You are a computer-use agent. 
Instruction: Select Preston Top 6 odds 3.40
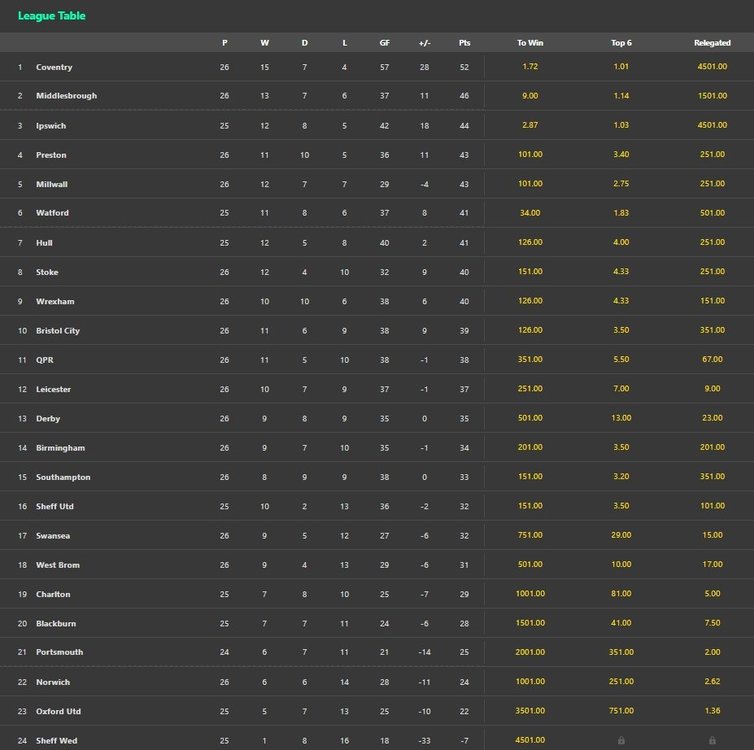coord(621,154)
